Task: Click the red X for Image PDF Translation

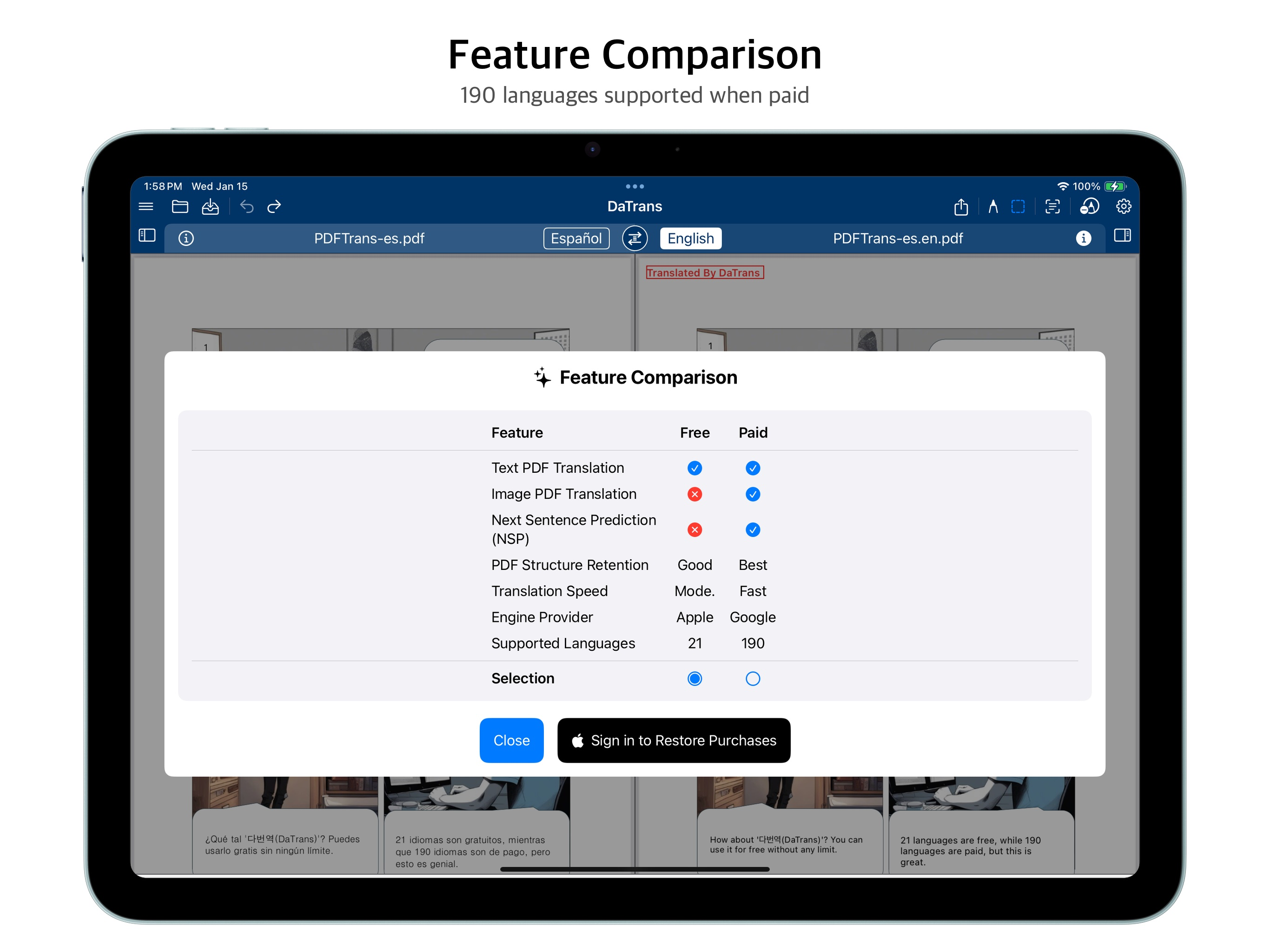Action: coord(694,494)
